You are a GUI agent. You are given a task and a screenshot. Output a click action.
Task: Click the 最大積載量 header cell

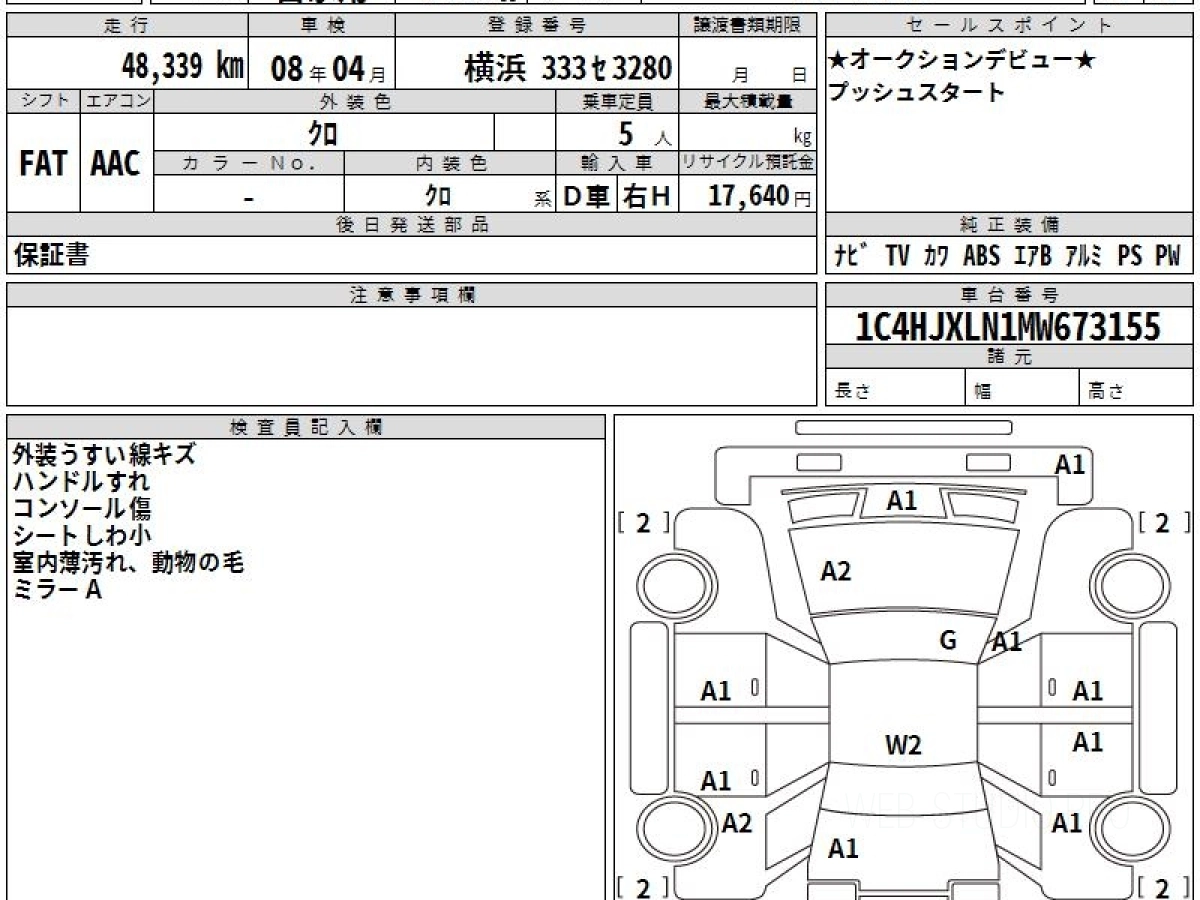coord(748,101)
